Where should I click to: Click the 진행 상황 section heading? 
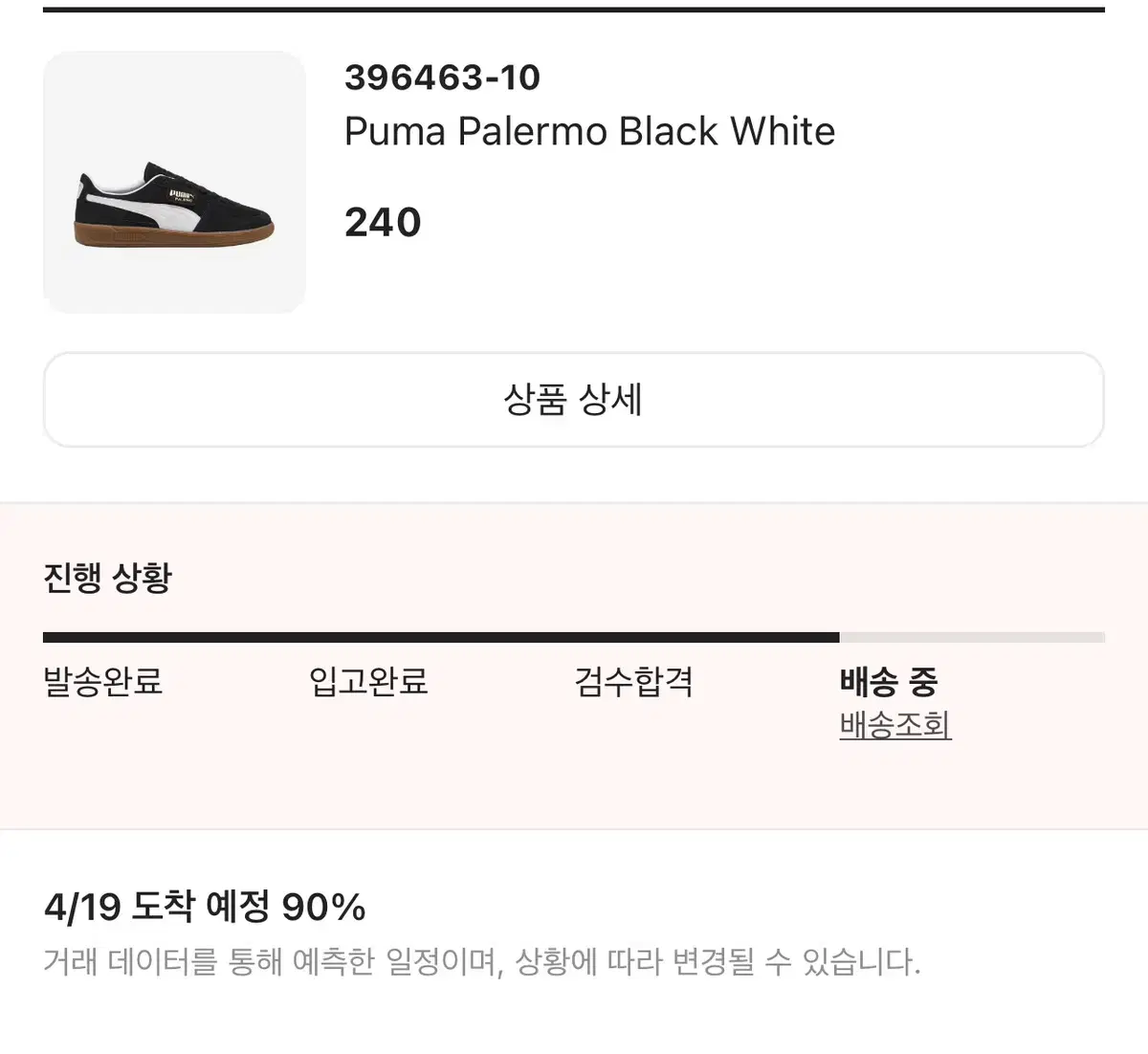[108, 578]
